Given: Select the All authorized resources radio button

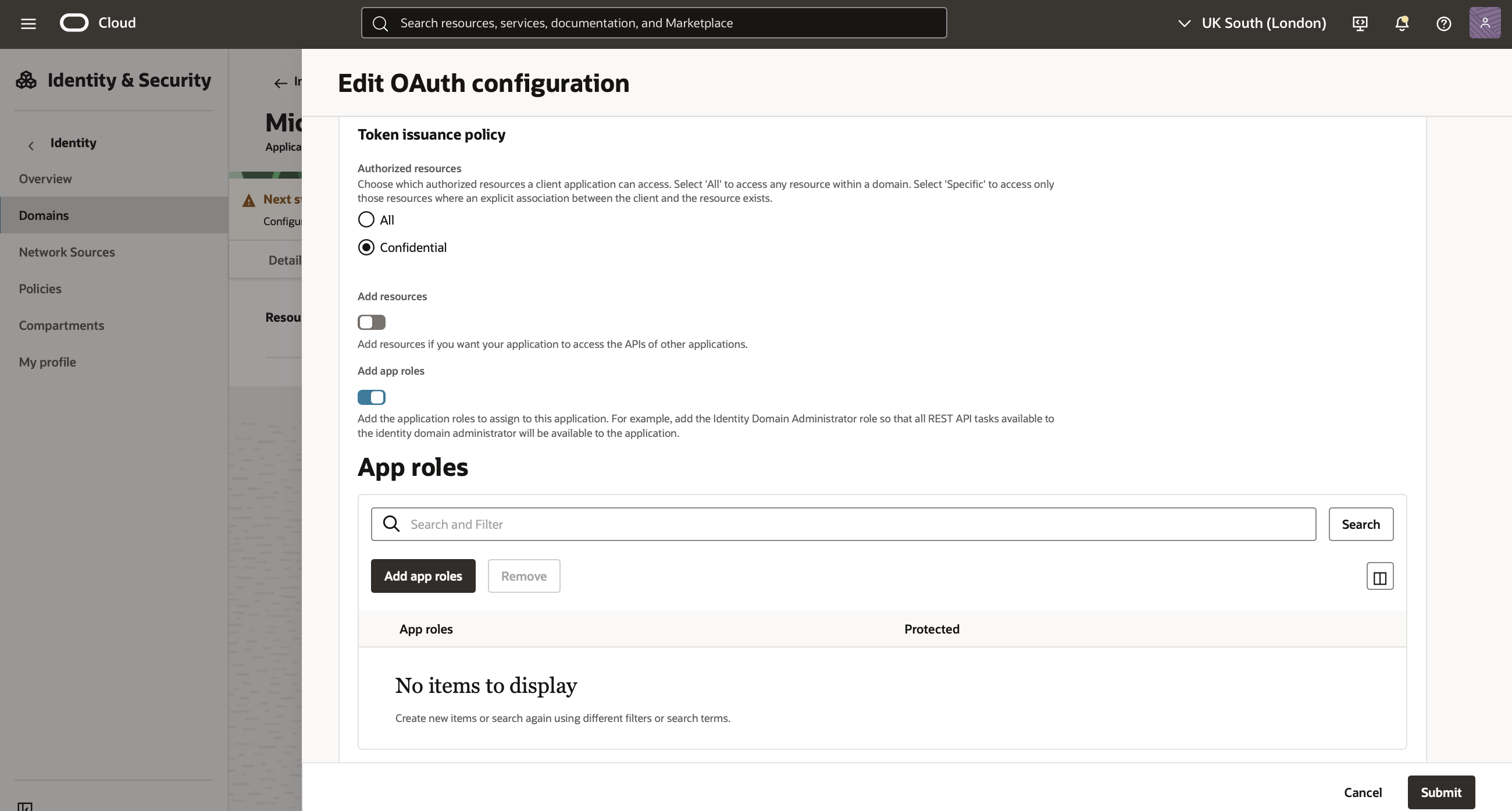Looking at the screenshot, I should pyautogui.click(x=366, y=219).
